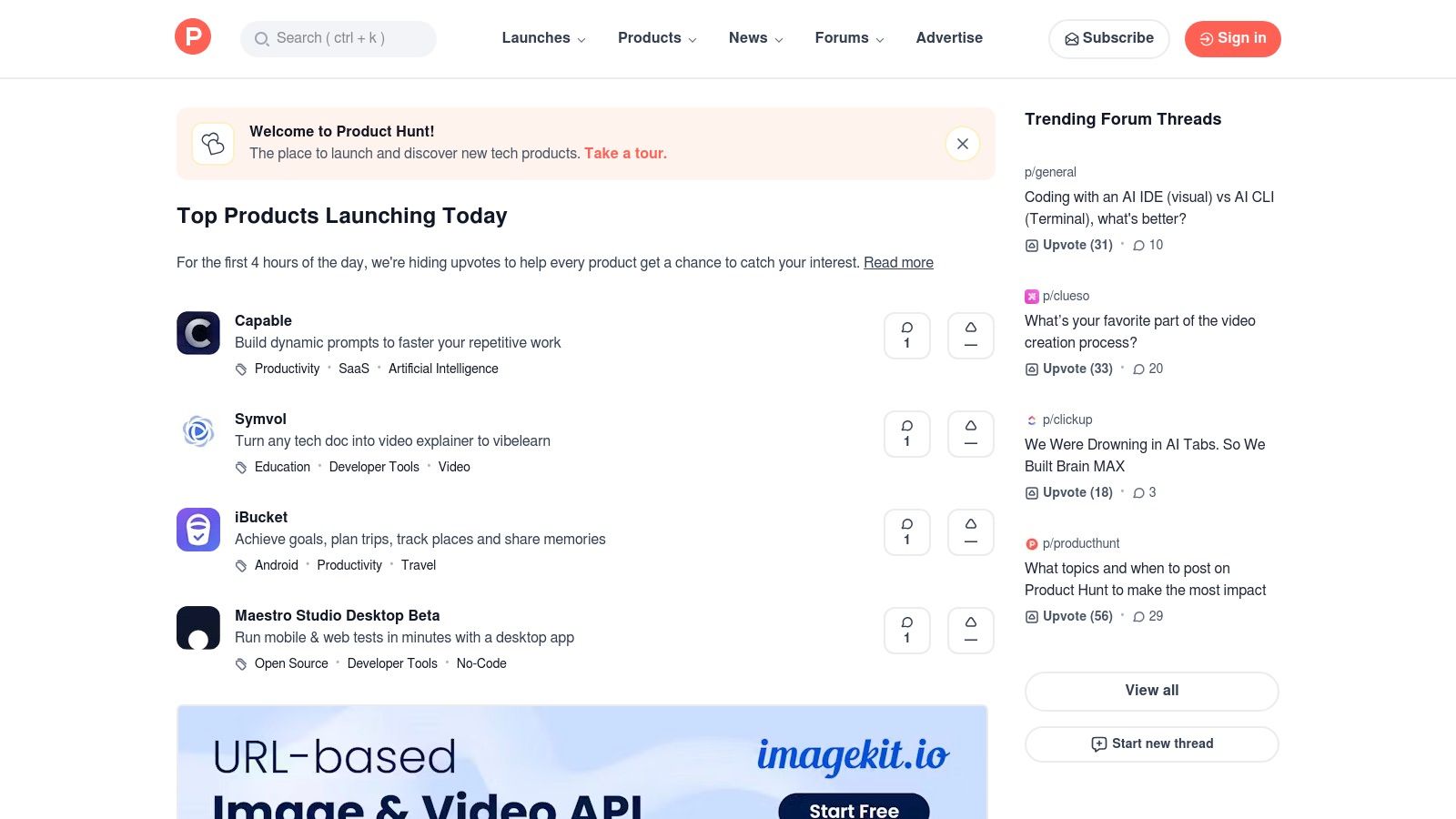Upvote the Capable product
This screenshot has width=1456, height=819.
(x=971, y=336)
